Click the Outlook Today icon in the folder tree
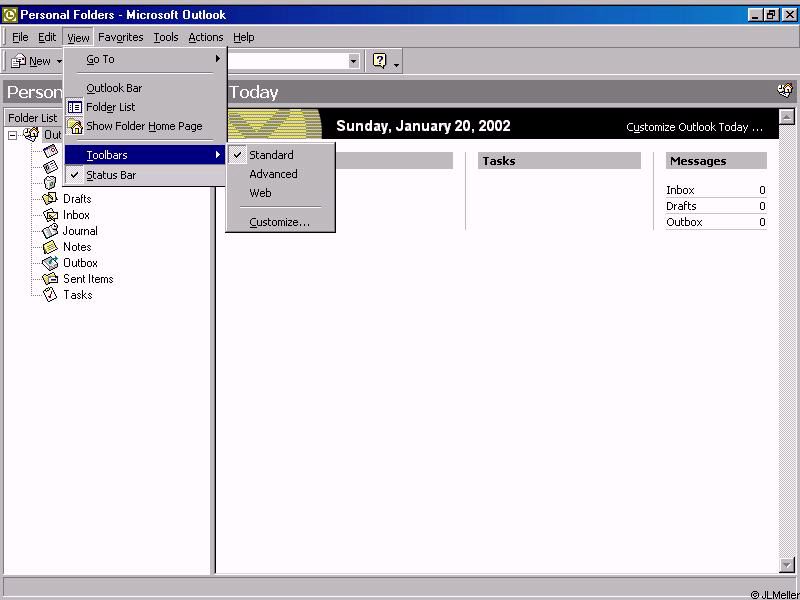 click(31, 135)
